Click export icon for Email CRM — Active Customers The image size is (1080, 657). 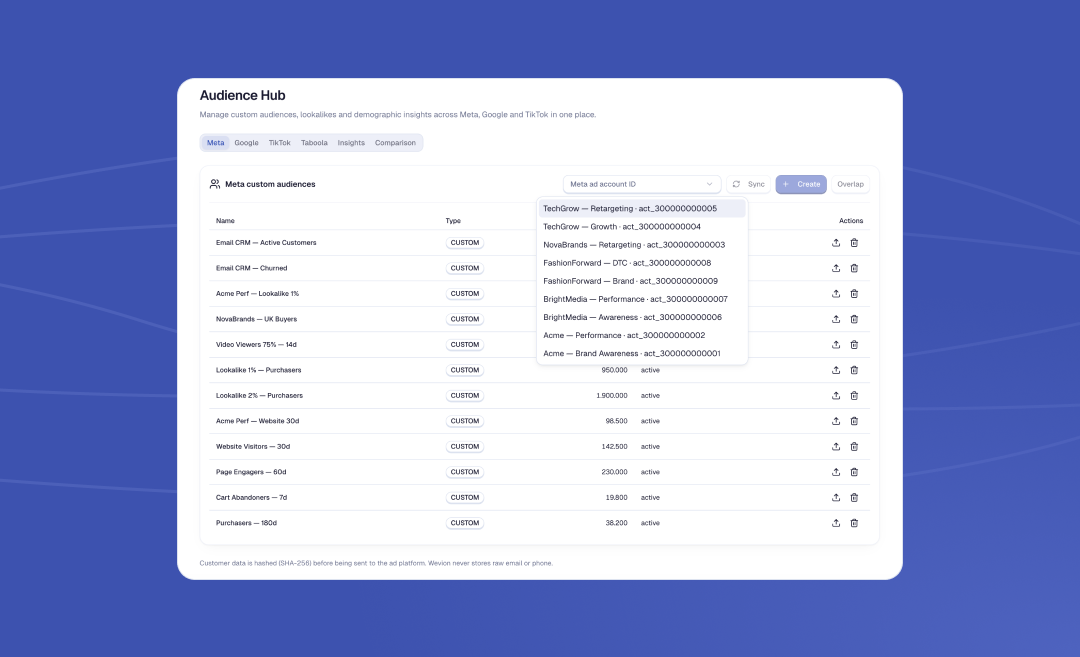[835, 242]
